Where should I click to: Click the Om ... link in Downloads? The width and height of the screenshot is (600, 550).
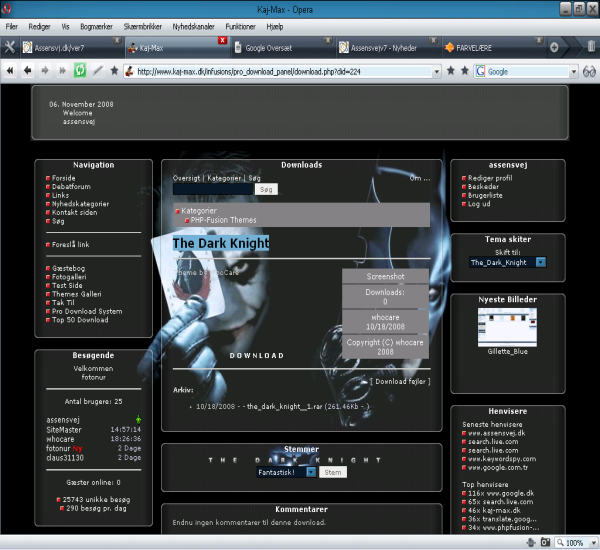(420, 178)
